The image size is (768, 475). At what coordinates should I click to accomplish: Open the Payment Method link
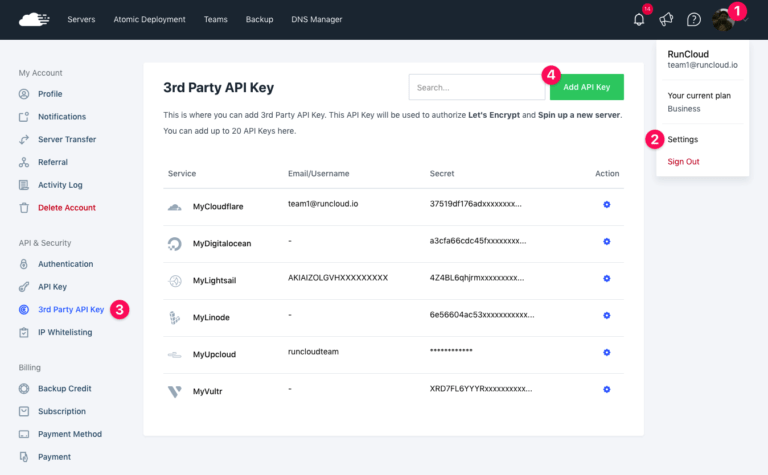pyautogui.click(x=70, y=434)
